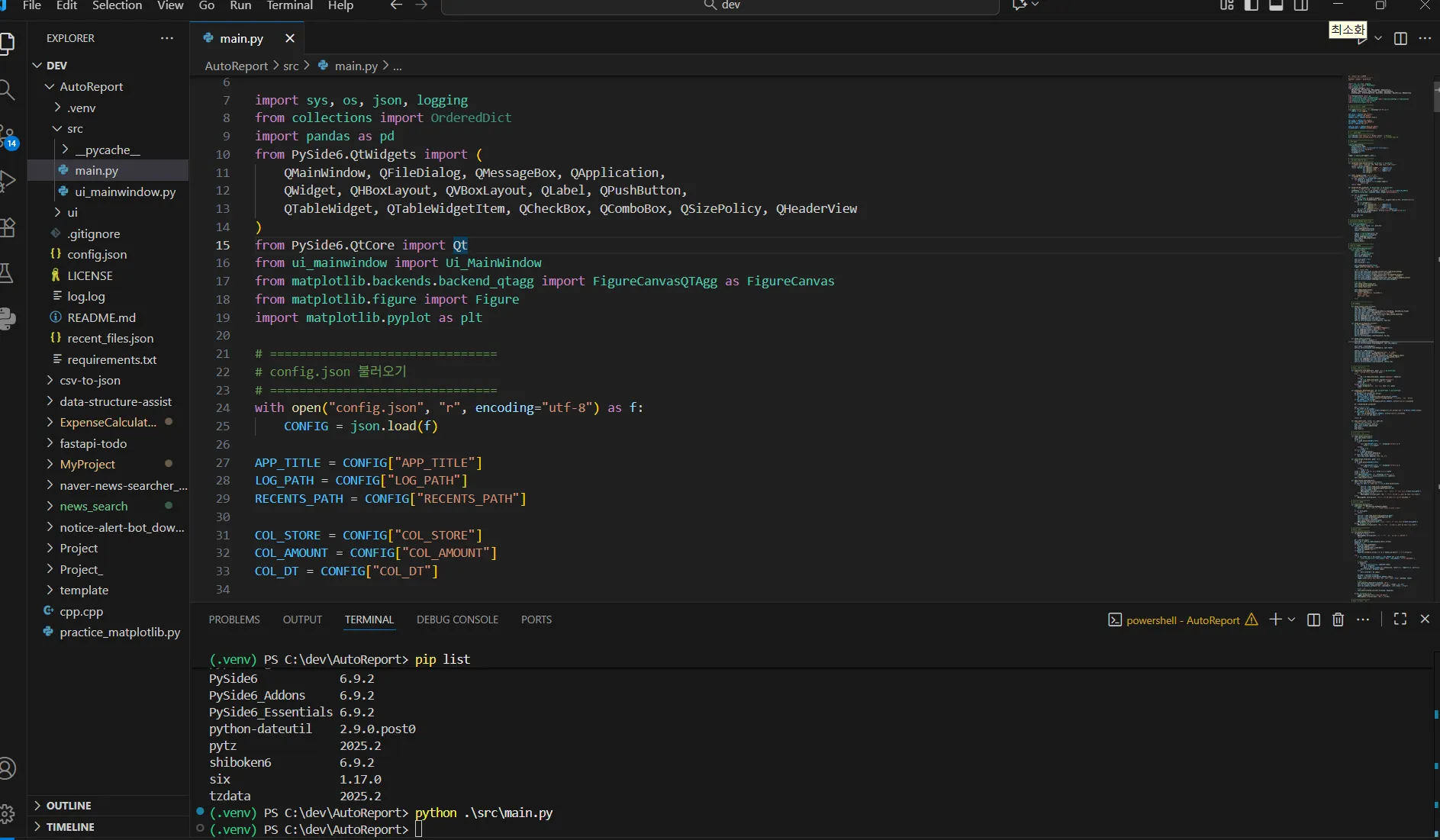Split the terminal panel

[1313, 620]
